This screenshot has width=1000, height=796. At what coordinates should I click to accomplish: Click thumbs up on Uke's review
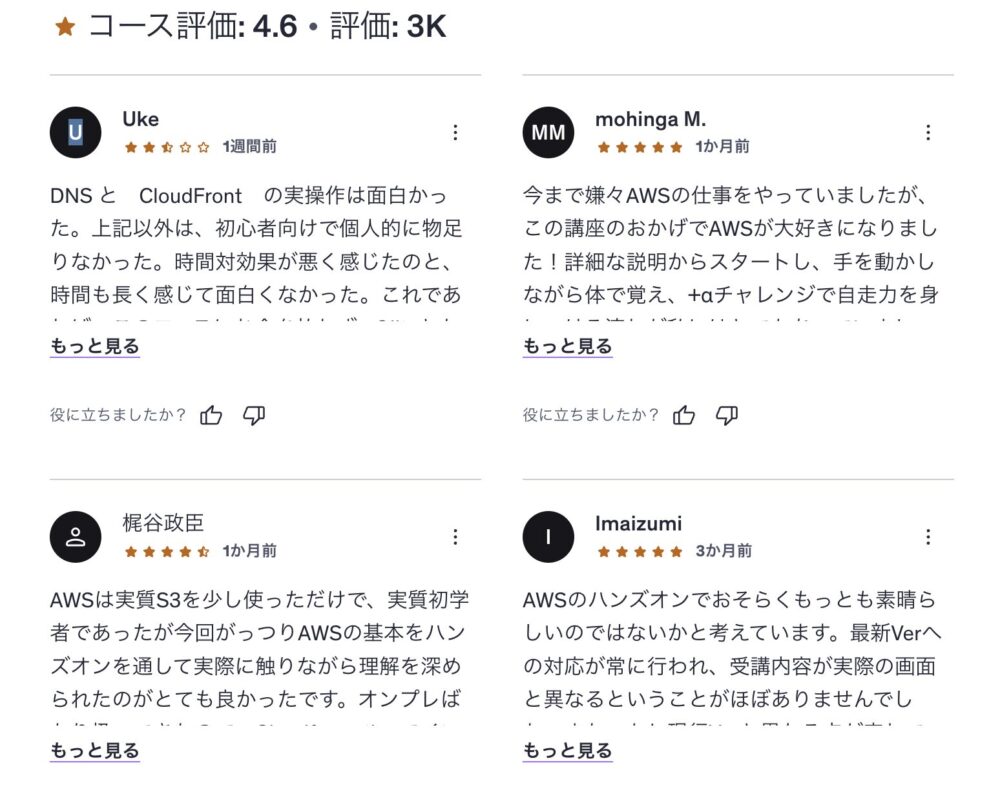[x=211, y=415]
